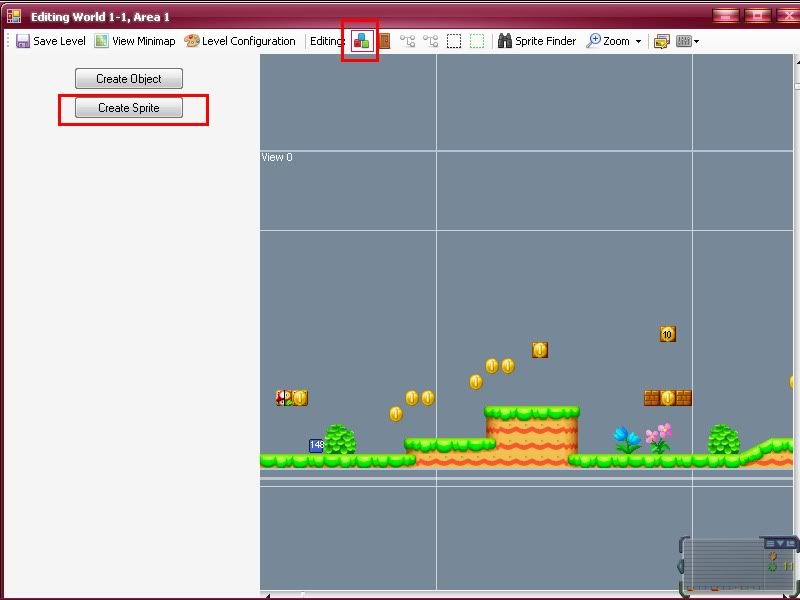Select the black dashed-rectangle views editing icon
This screenshot has height=600, width=800.
pos(454,41)
